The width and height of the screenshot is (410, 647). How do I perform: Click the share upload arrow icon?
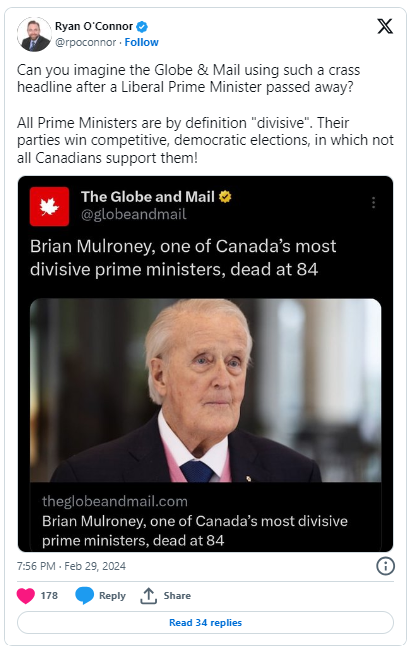tap(148, 595)
